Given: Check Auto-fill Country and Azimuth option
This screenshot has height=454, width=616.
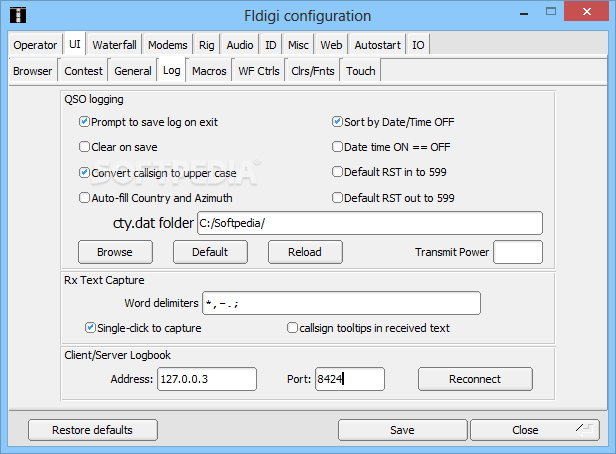Looking at the screenshot, I should coord(85,198).
